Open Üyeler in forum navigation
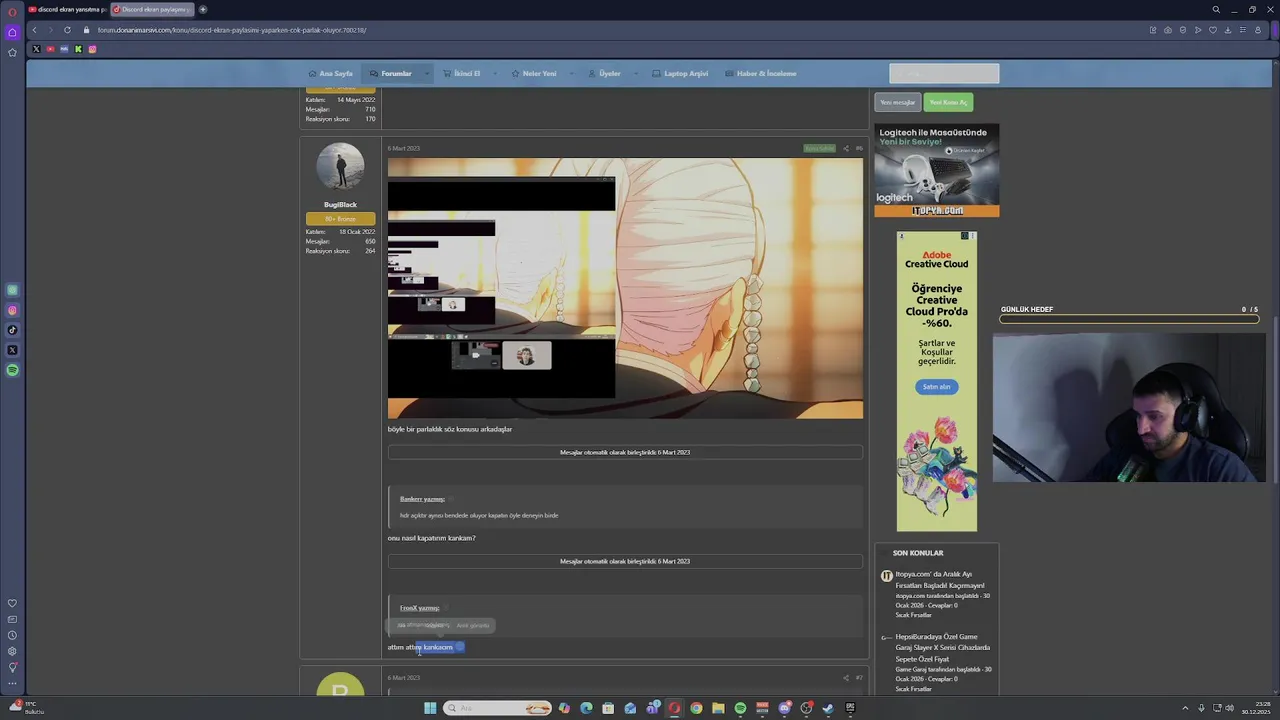1280x720 pixels. tap(605, 73)
